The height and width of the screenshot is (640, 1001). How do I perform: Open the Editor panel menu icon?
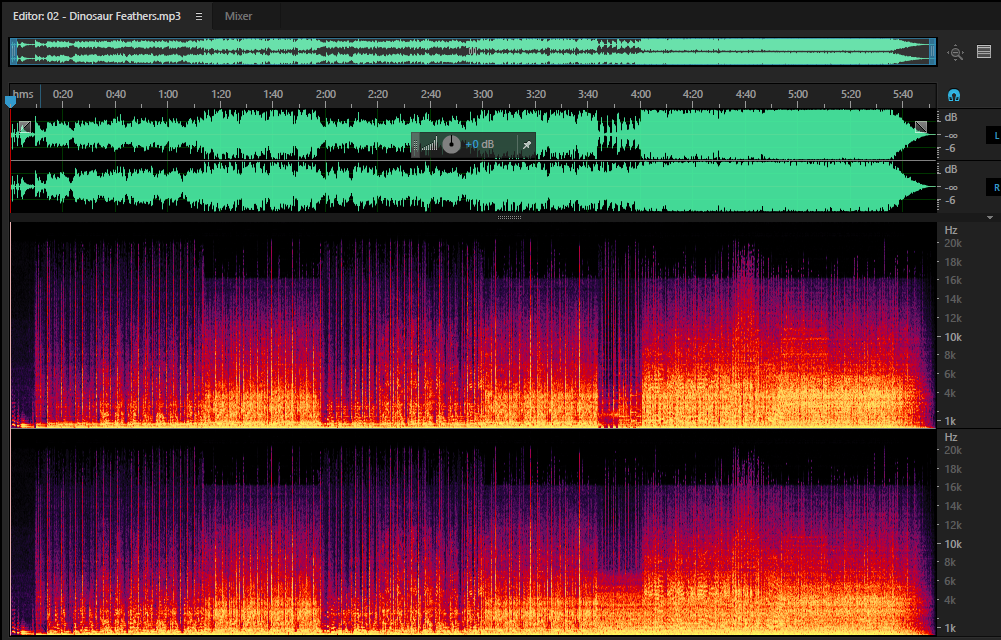199,17
